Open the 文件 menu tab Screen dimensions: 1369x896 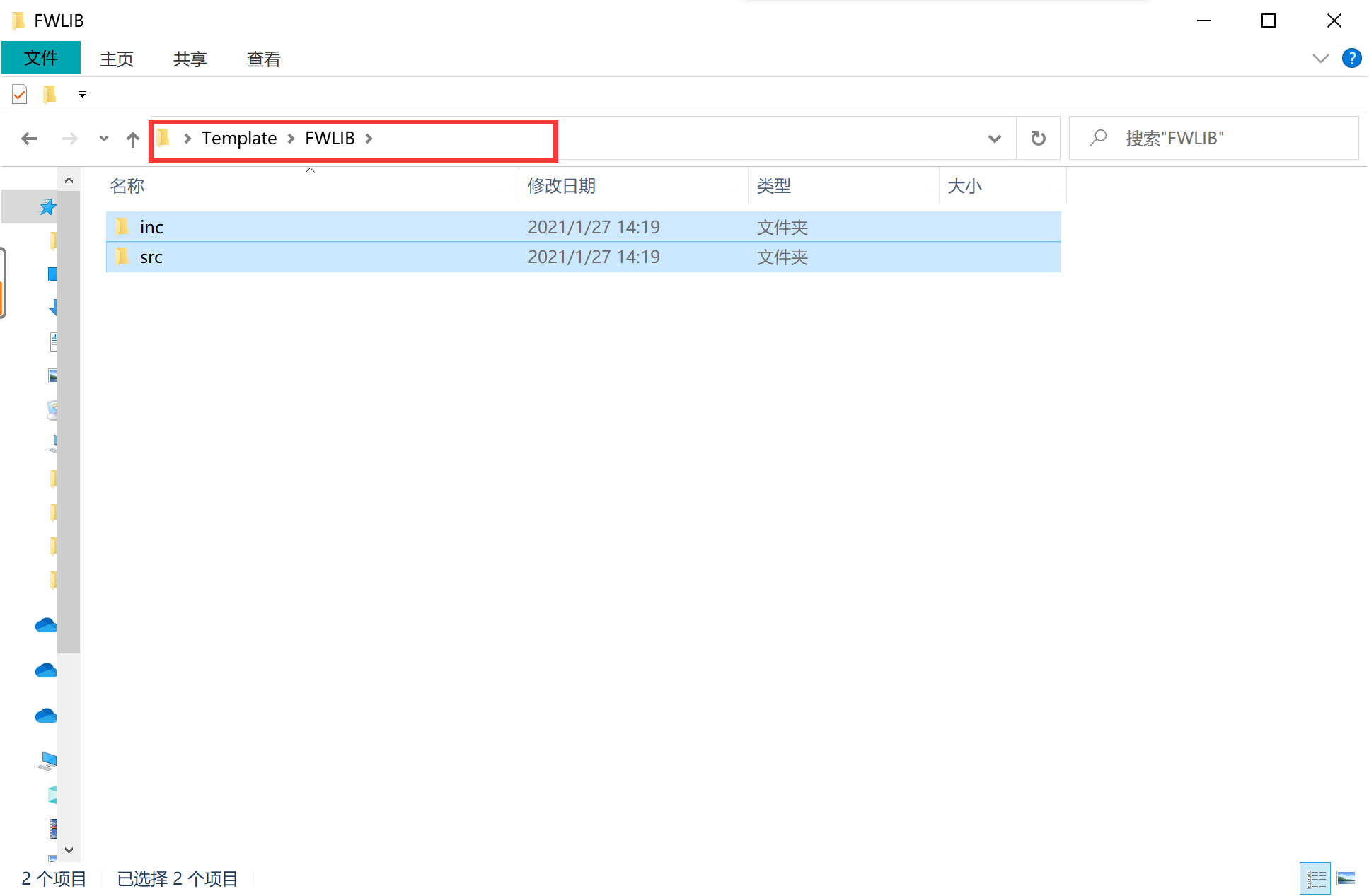(x=41, y=58)
